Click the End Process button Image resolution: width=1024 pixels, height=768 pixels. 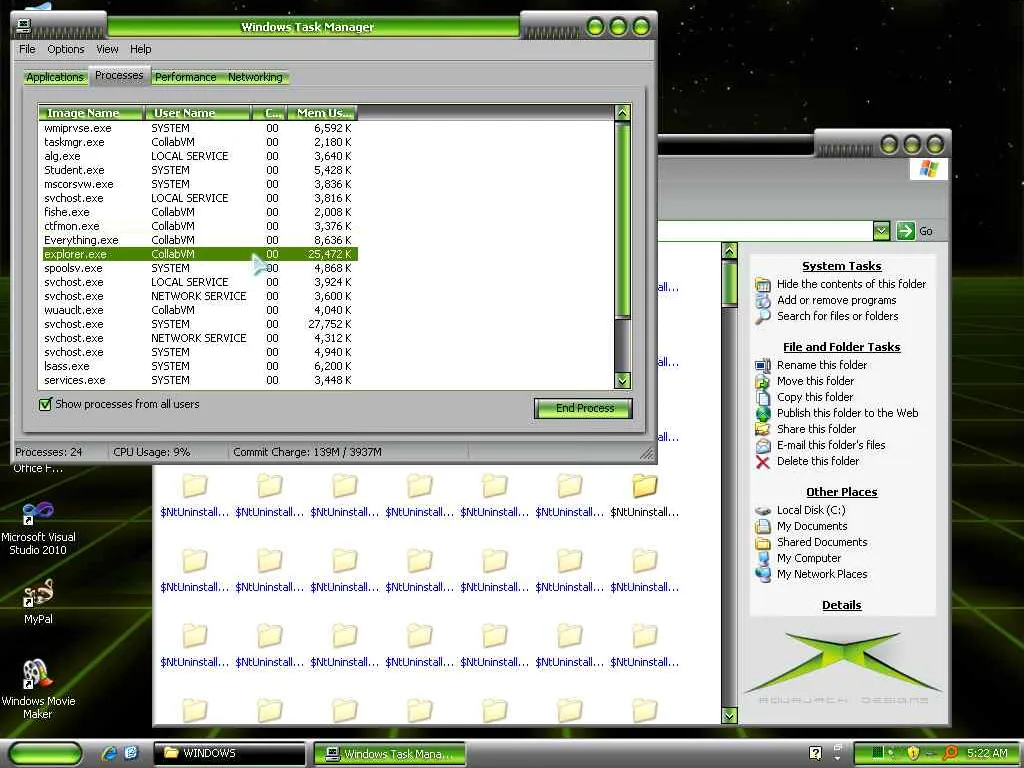[x=584, y=408]
